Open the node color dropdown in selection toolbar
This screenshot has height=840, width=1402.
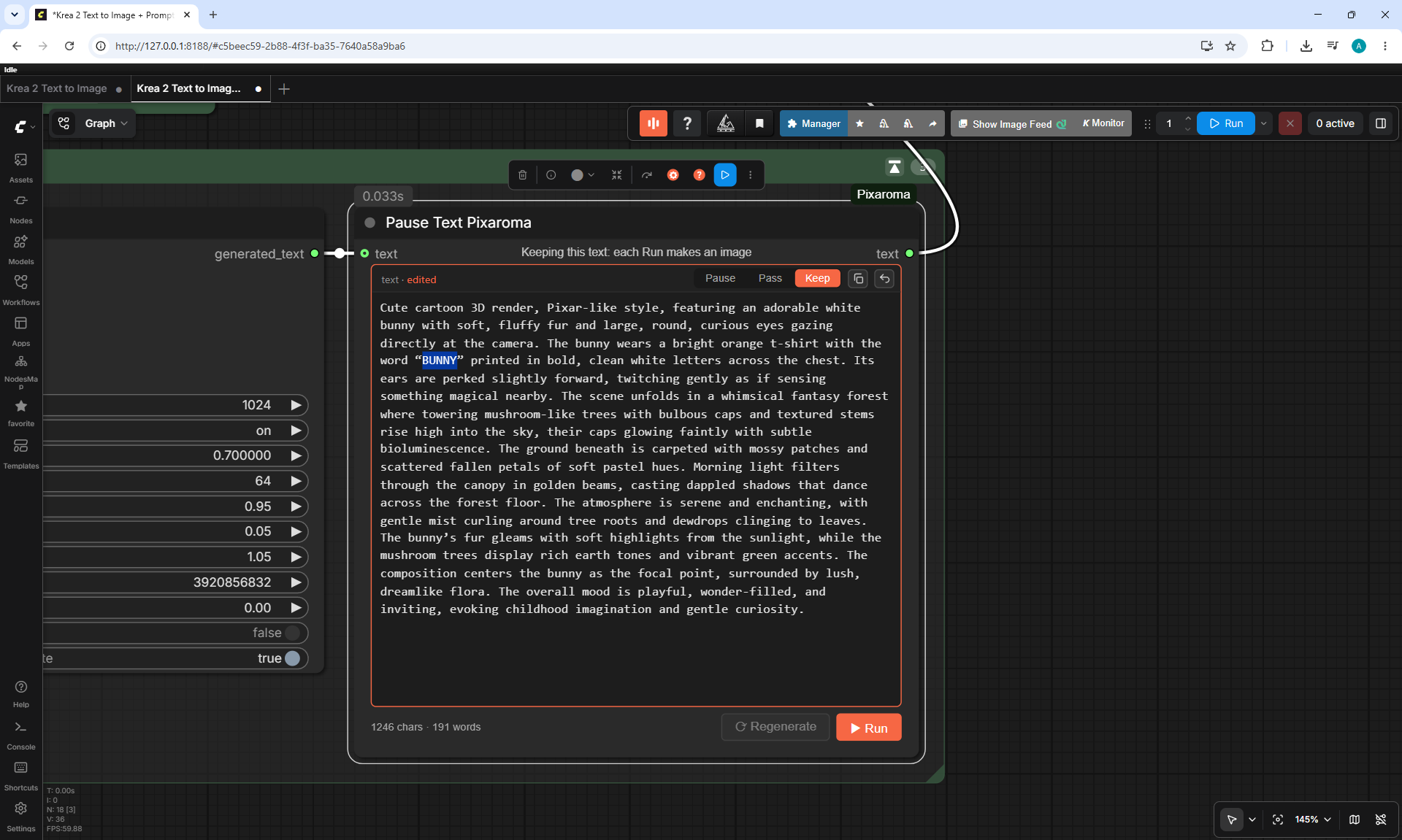tap(583, 174)
